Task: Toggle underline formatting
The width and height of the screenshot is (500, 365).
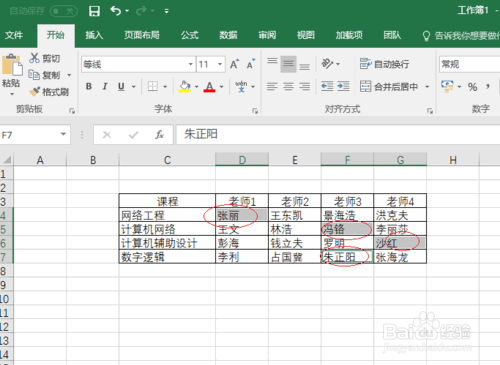Action: [x=121, y=87]
